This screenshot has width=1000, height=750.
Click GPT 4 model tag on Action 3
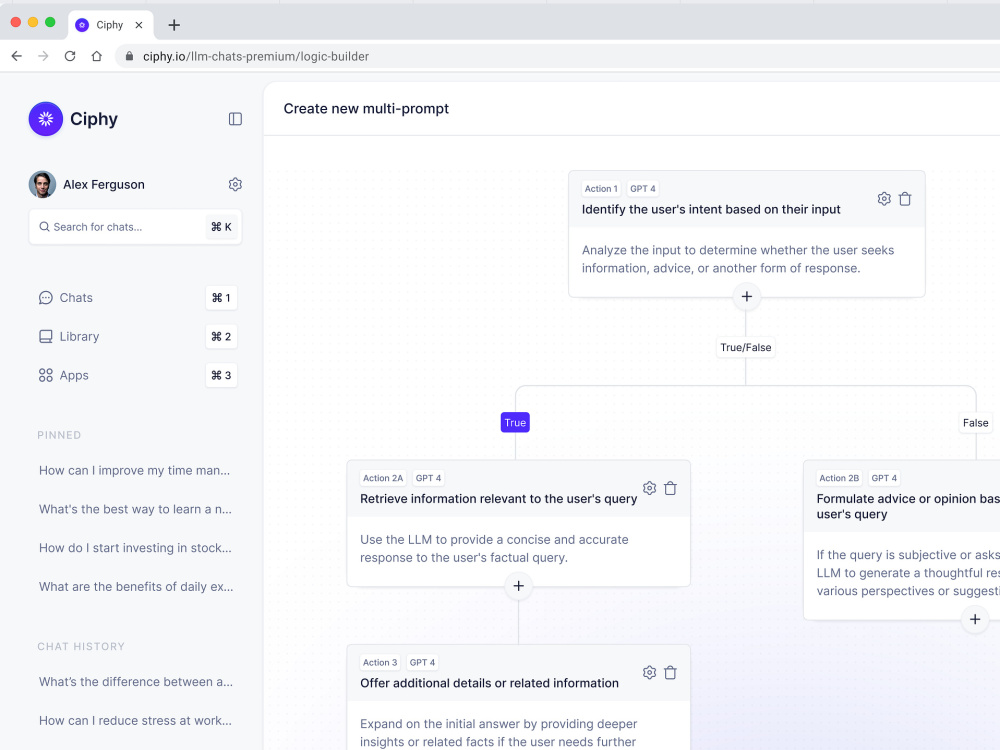point(422,663)
